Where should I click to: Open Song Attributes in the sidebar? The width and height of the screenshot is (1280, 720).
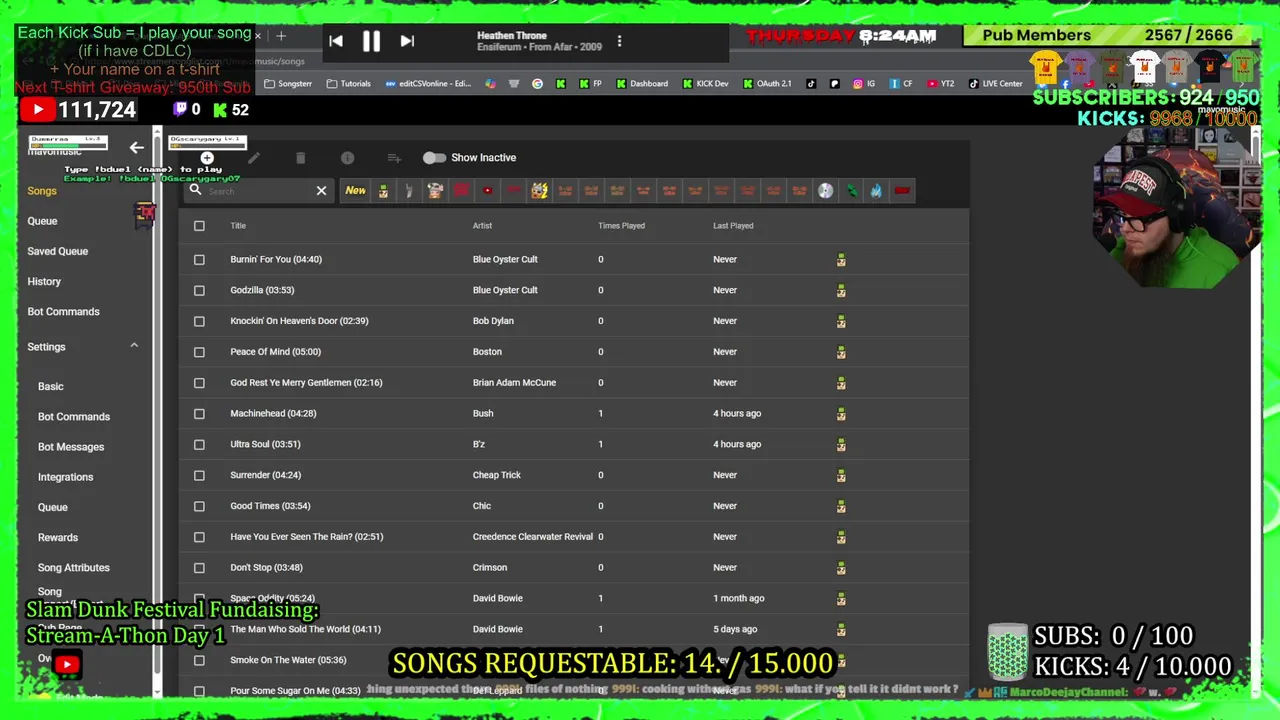click(74, 568)
